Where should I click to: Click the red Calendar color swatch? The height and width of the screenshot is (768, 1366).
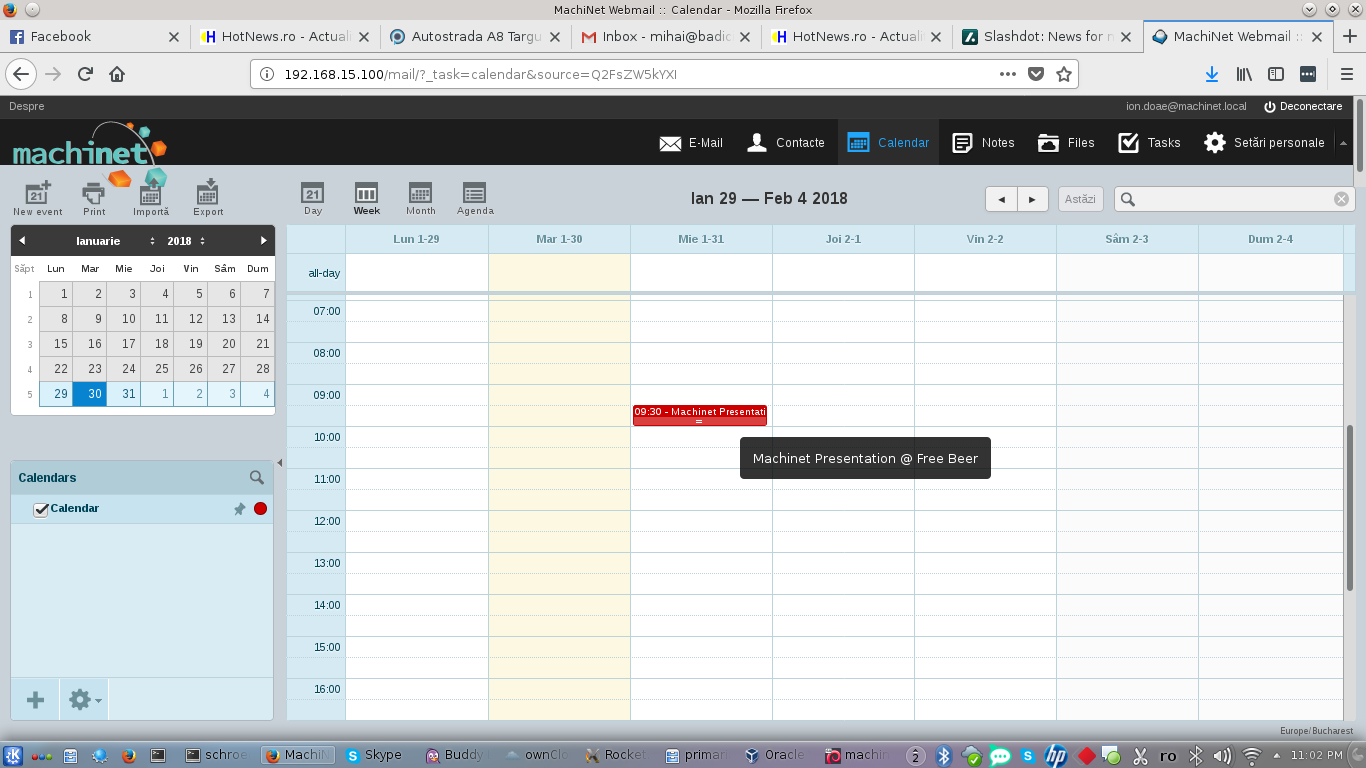[261, 509]
